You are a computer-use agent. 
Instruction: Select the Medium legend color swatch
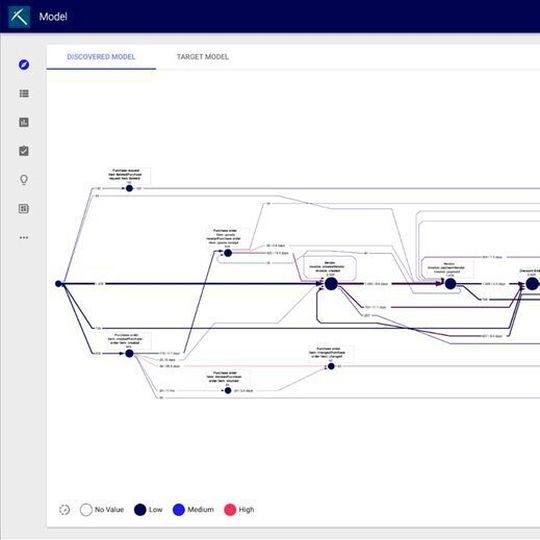coord(179,509)
